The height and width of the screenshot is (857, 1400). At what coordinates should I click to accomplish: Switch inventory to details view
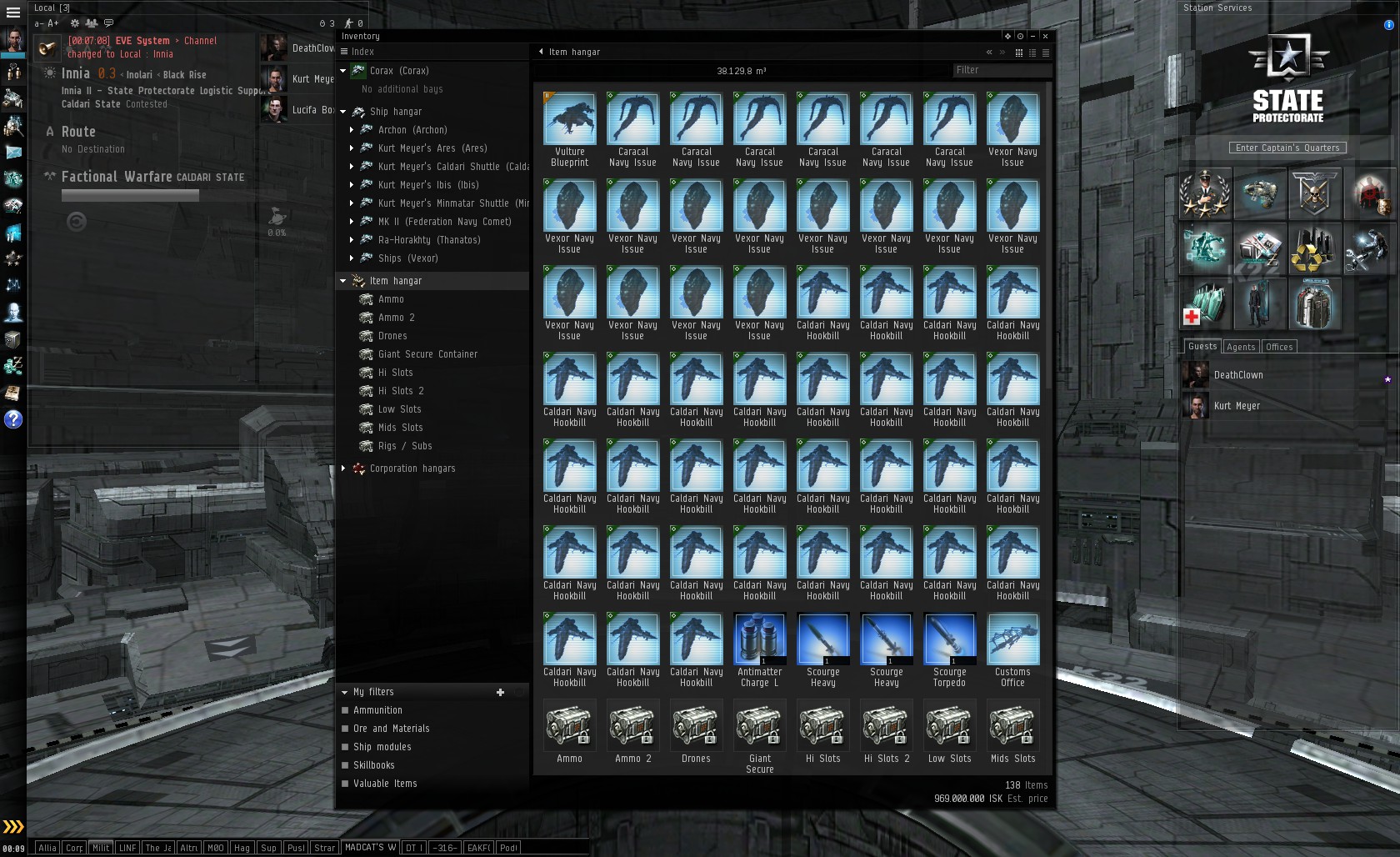click(x=1032, y=53)
